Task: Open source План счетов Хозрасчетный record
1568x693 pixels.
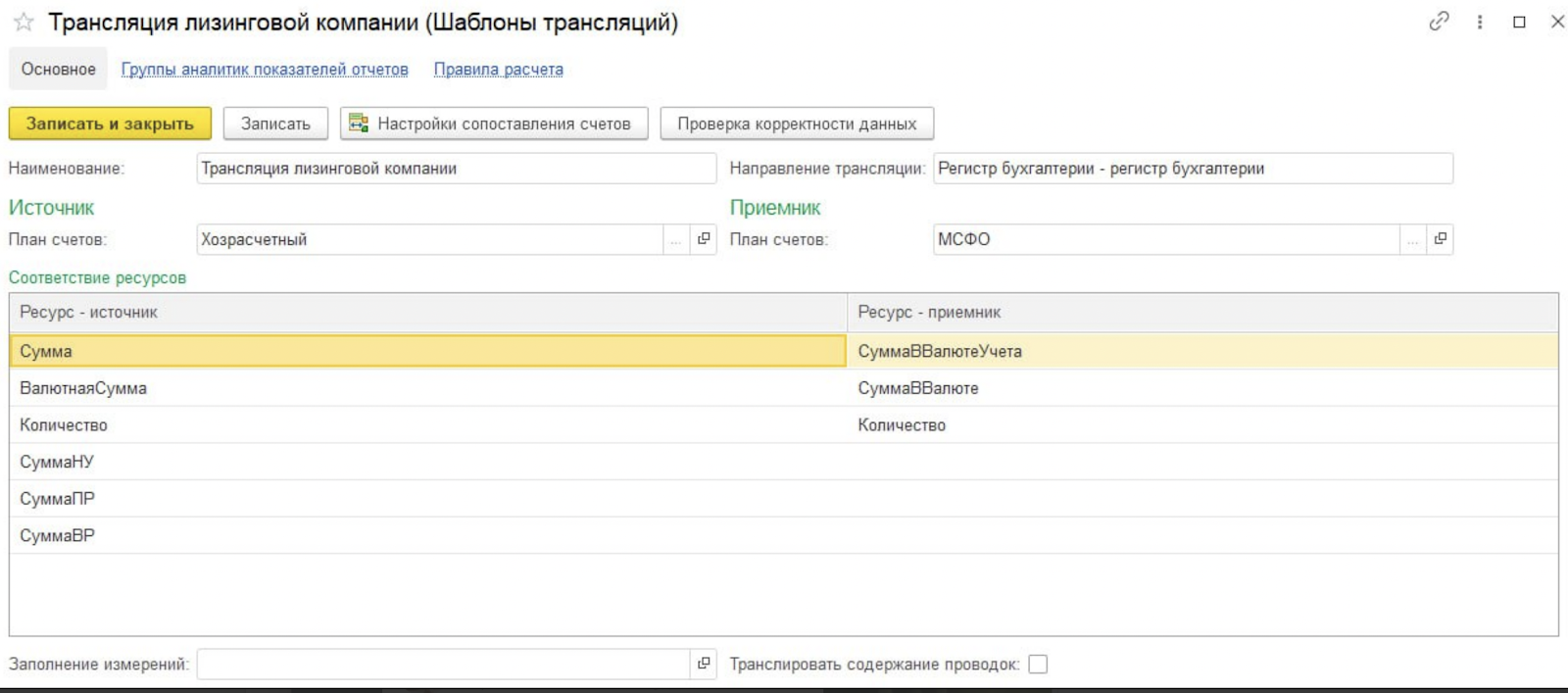Action: (x=704, y=239)
